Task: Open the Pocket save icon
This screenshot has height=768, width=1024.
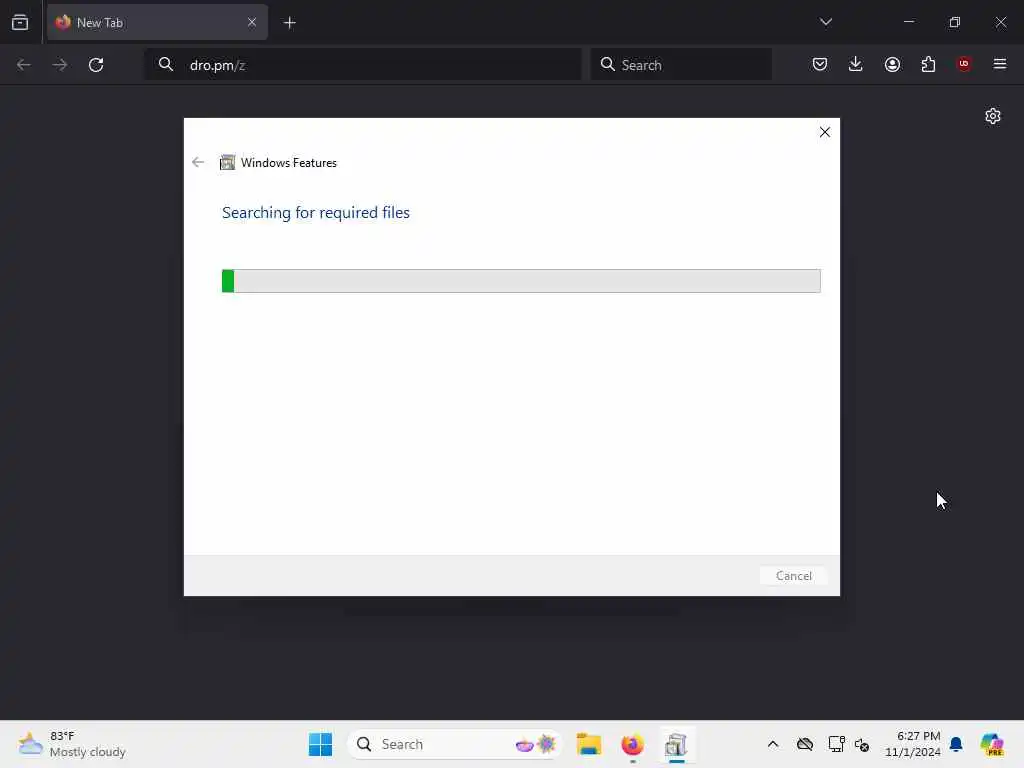Action: point(820,64)
